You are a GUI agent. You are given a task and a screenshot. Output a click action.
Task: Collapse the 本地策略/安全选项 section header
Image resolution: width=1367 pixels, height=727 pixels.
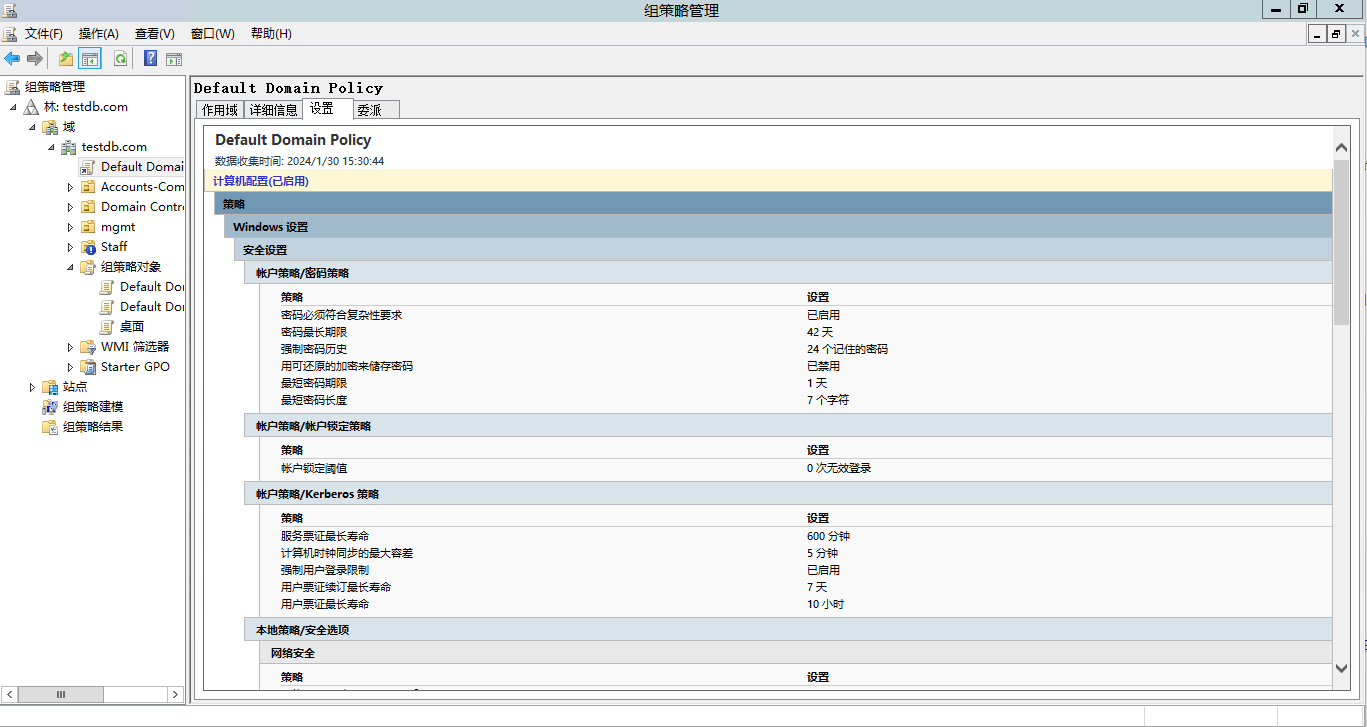click(x=788, y=630)
